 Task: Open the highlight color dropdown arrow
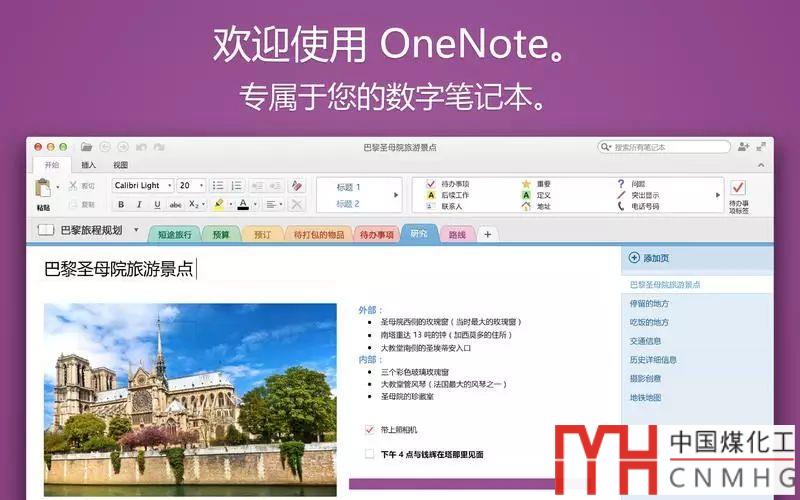pyautogui.click(x=230, y=205)
